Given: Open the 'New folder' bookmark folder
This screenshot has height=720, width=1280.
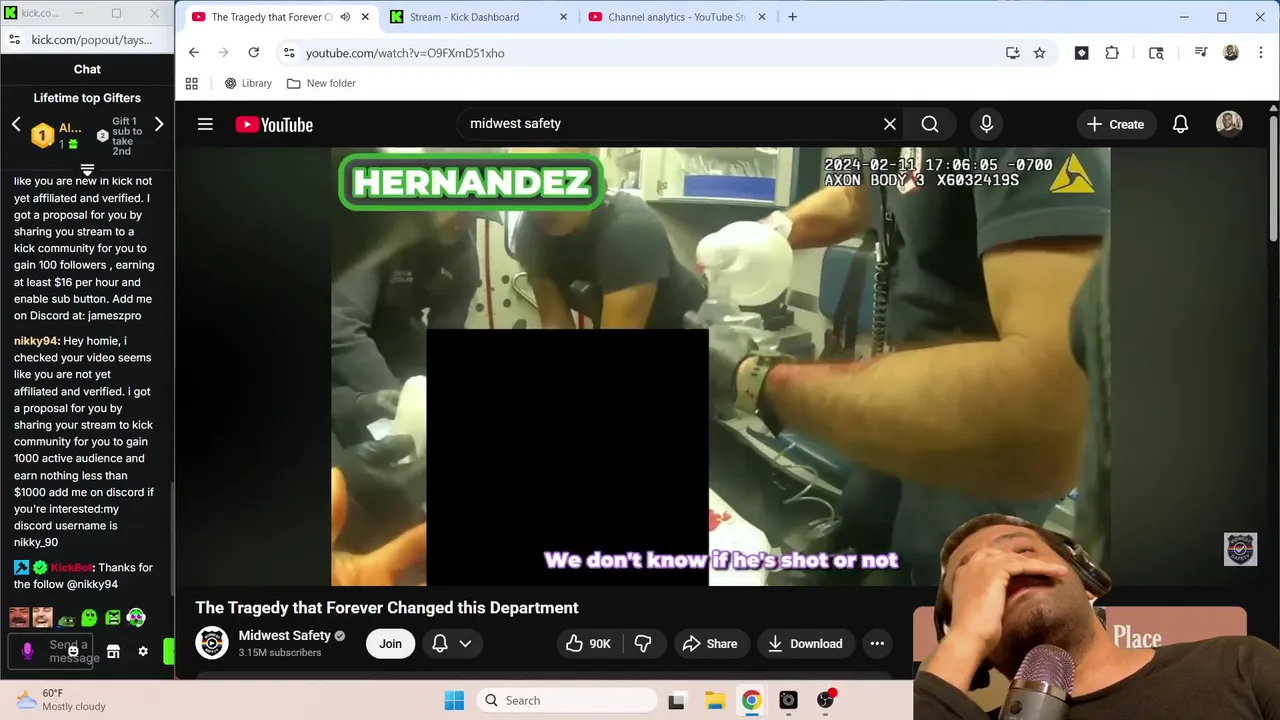Looking at the screenshot, I should [321, 83].
